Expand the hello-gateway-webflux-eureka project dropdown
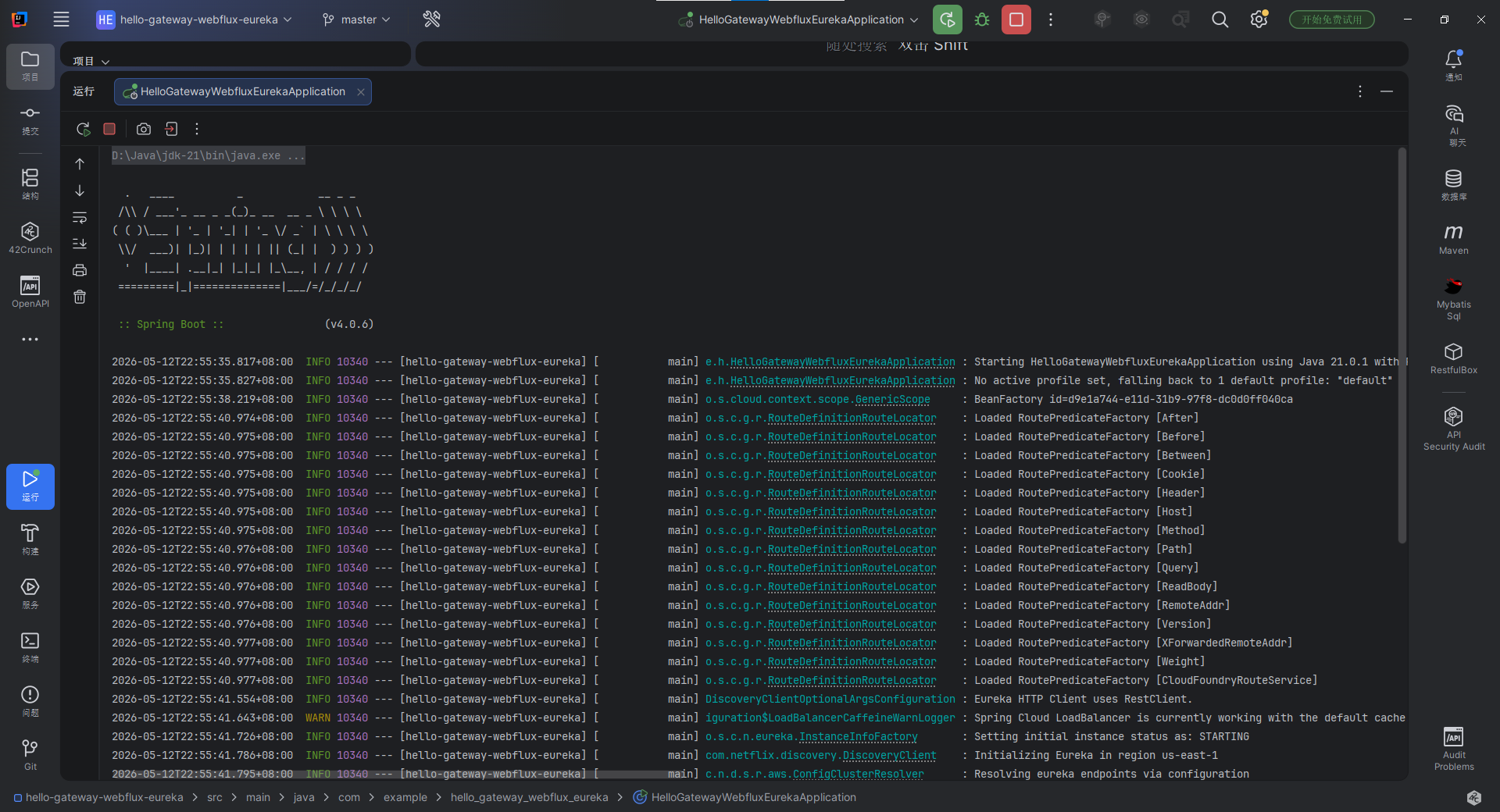 195,20
